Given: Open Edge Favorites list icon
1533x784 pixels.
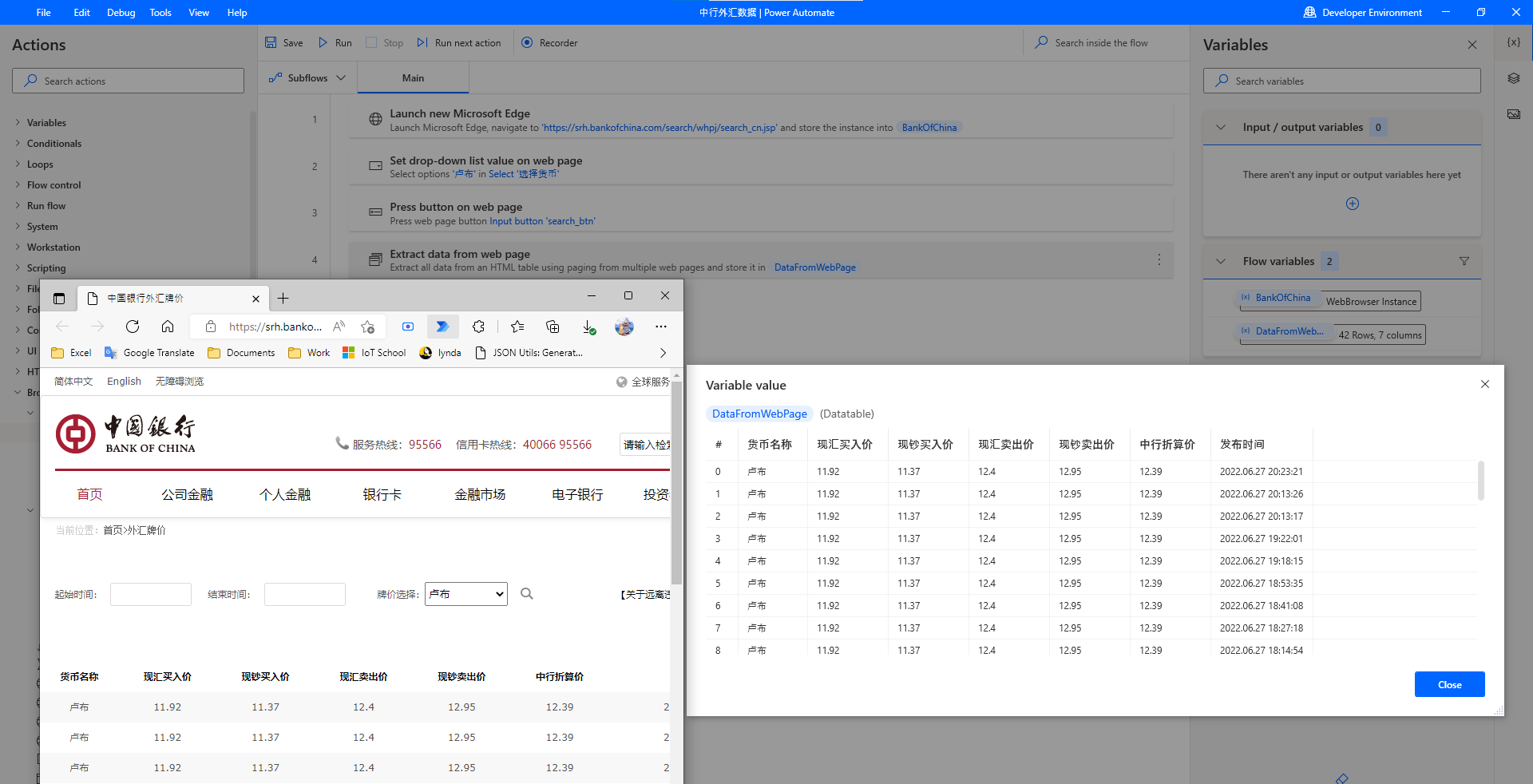Looking at the screenshot, I should tap(517, 327).
